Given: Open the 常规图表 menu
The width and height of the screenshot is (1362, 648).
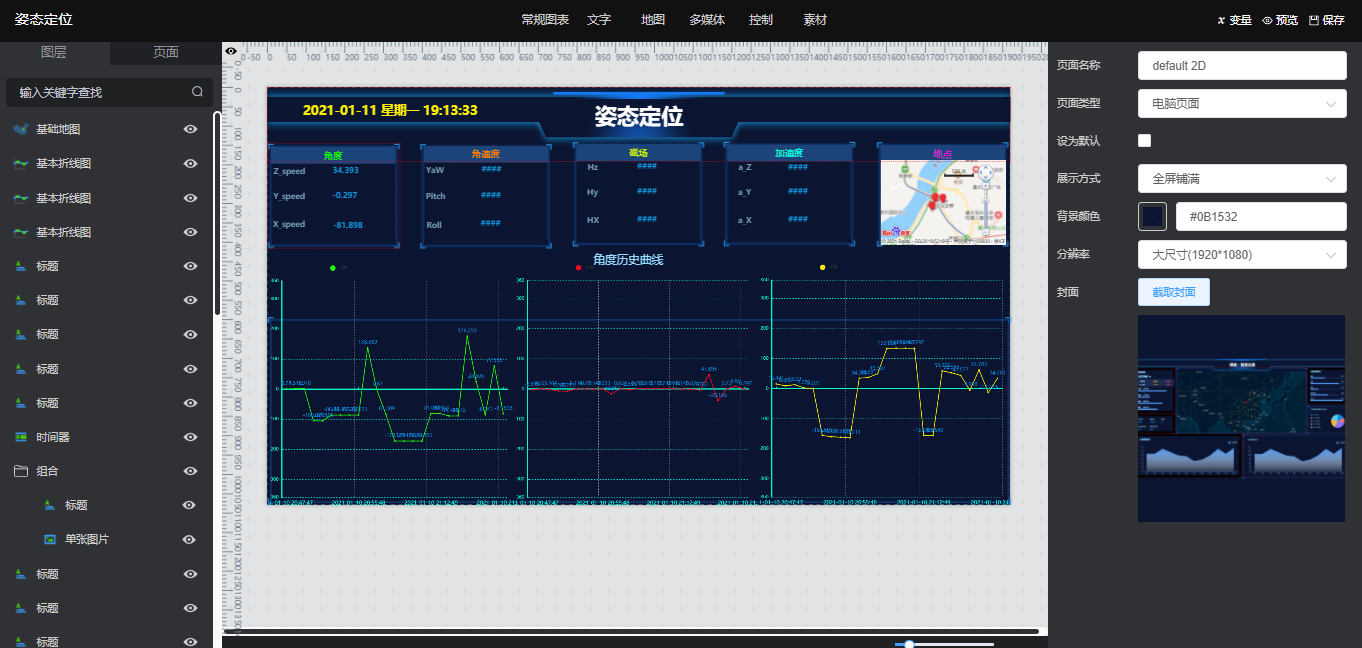Looking at the screenshot, I should pos(545,20).
